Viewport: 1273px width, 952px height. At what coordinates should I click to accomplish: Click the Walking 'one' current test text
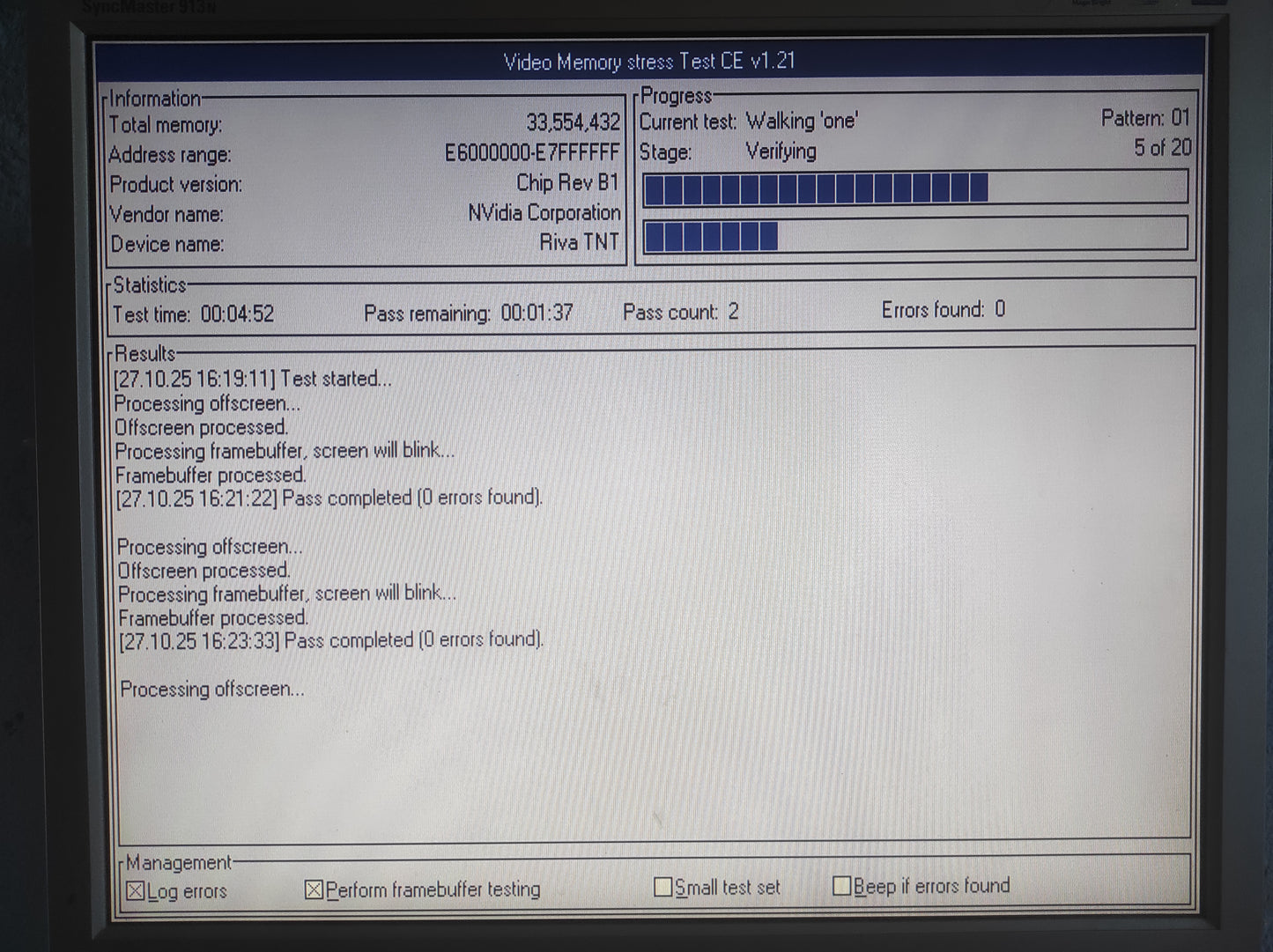802,122
